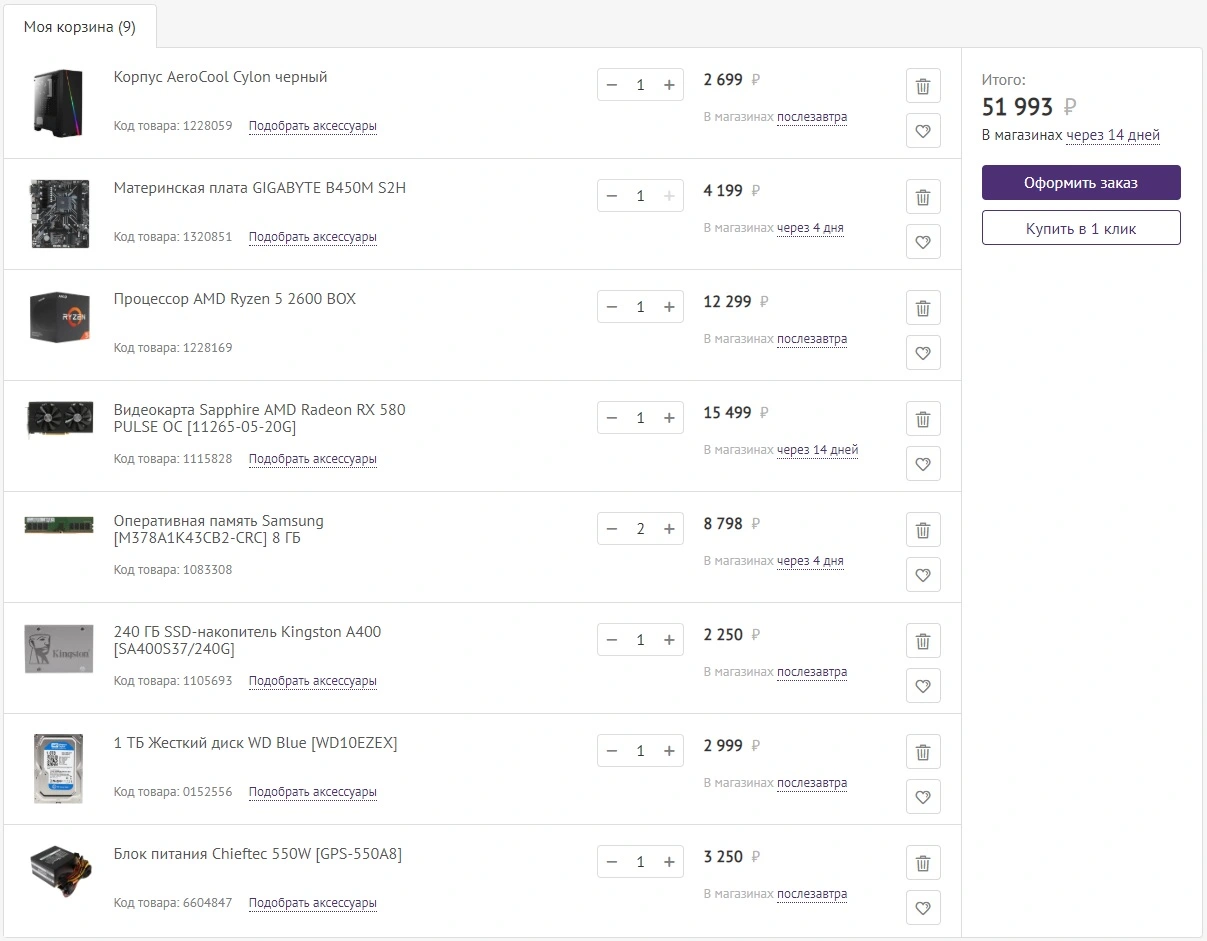
Task: Increase AeroCool Cylon case quantity
Action: [x=669, y=85]
